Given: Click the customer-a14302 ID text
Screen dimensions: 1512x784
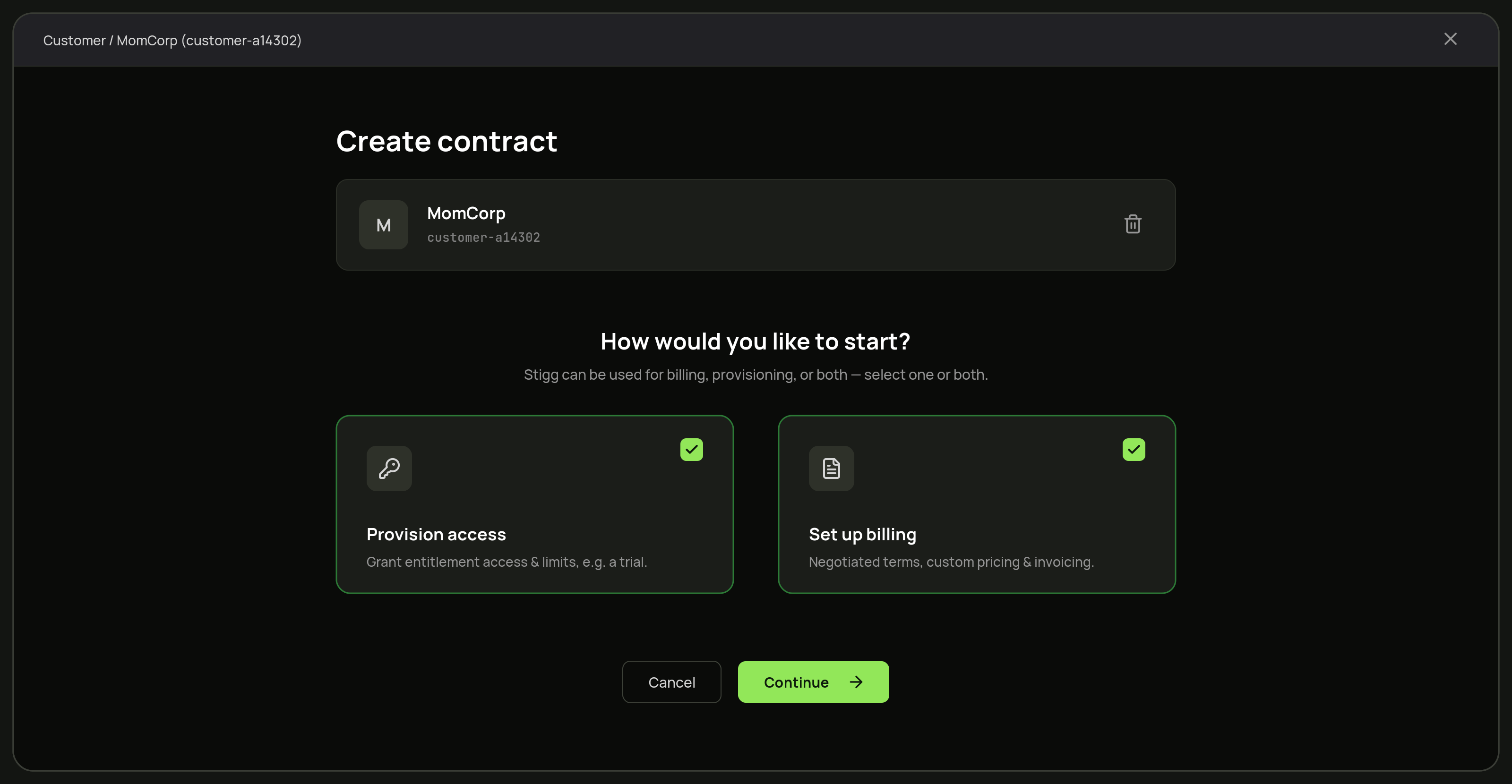Looking at the screenshot, I should 483,238.
